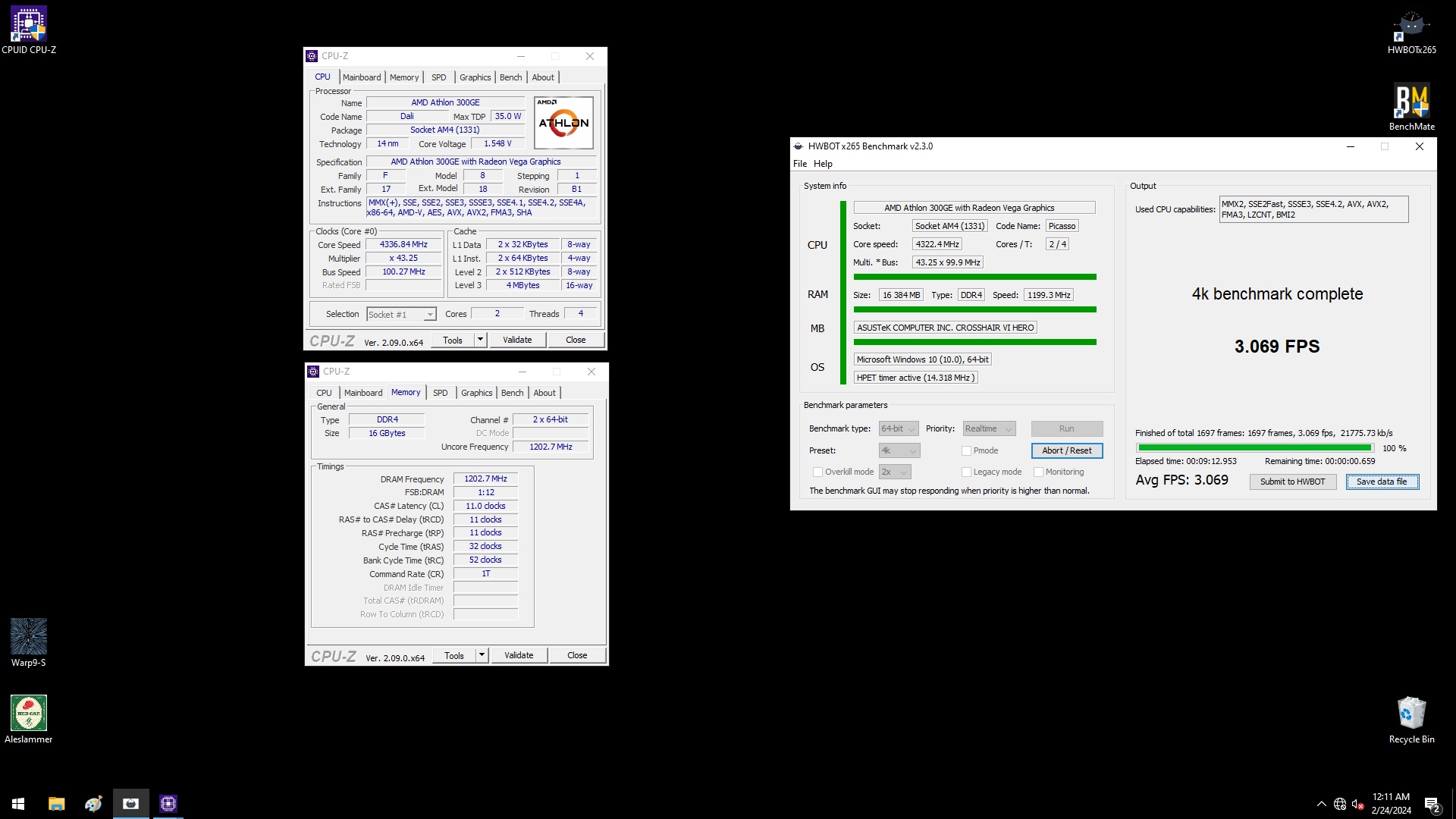Click the lower CPU-Z window title icon
This screenshot has width=1456, height=819.
(x=313, y=372)
